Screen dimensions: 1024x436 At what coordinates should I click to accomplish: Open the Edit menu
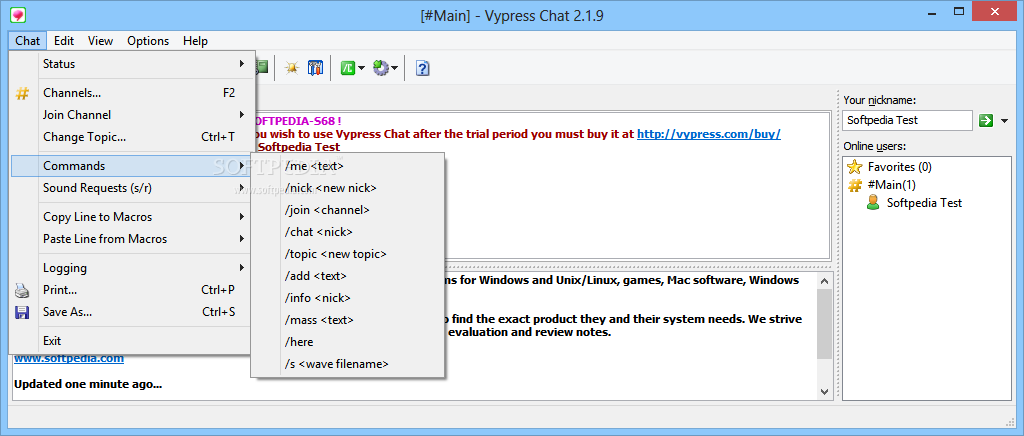coord(64,40)
